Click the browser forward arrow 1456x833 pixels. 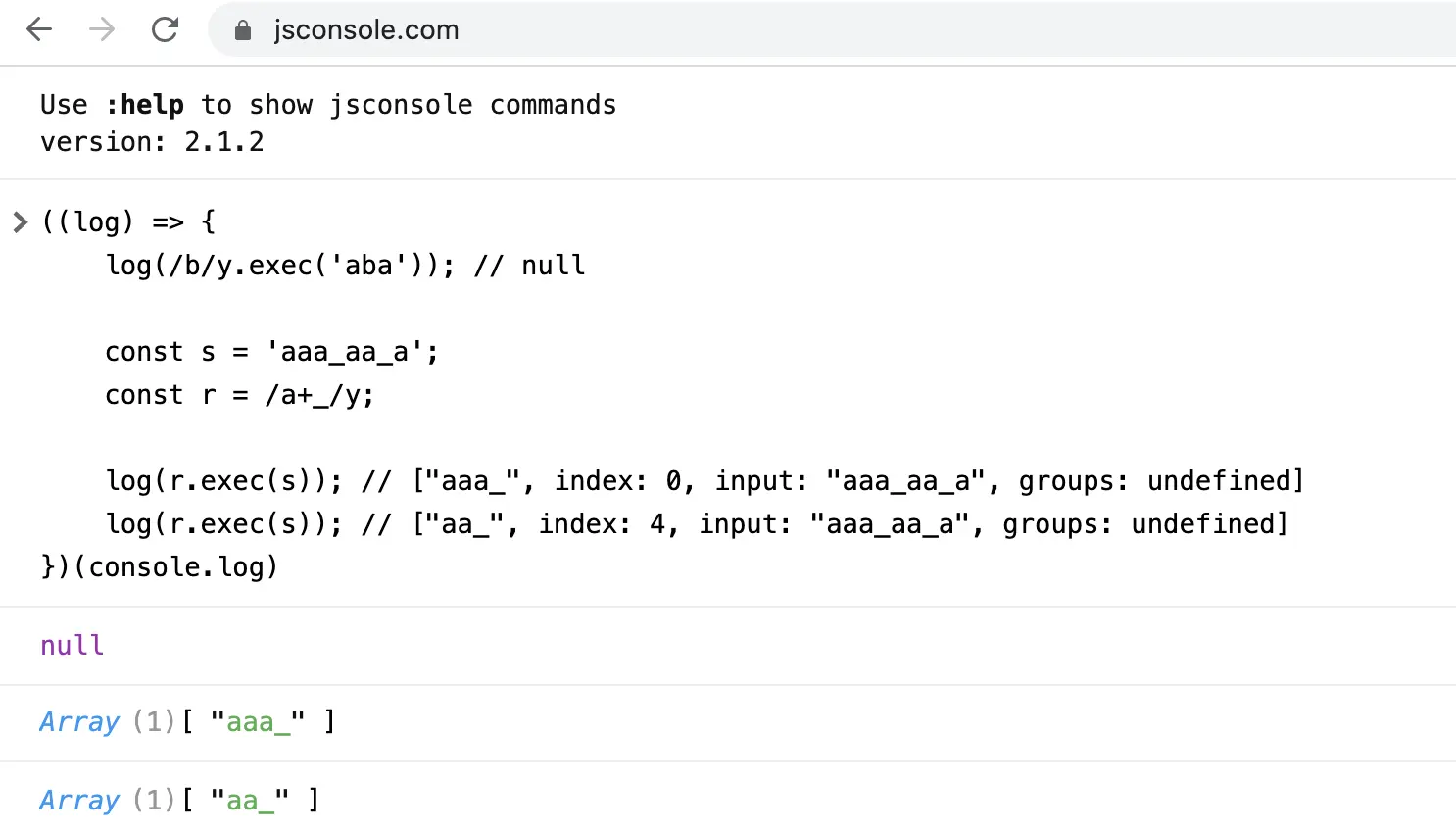tap(102, 29)
